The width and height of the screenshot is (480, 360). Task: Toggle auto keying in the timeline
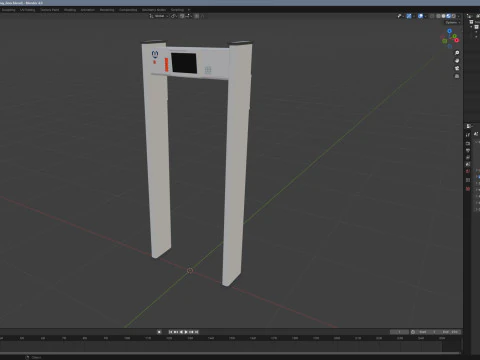point(159,332)
